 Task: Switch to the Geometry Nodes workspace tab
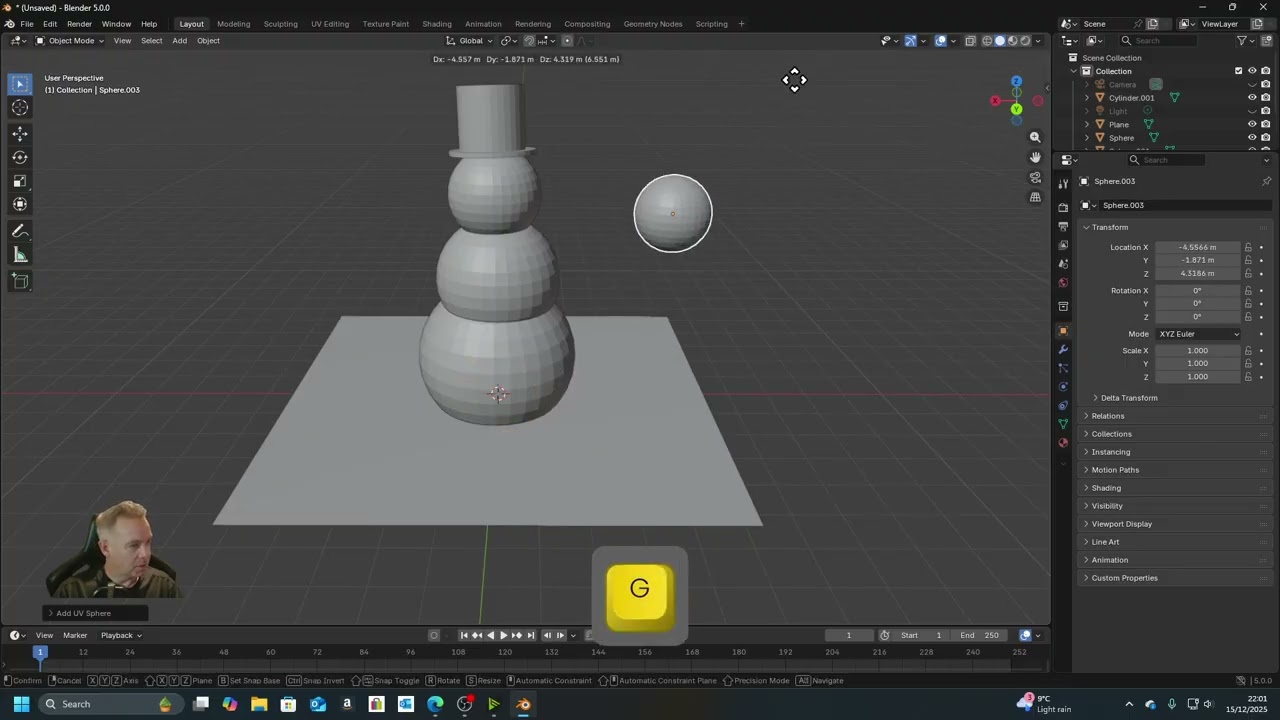653,24
